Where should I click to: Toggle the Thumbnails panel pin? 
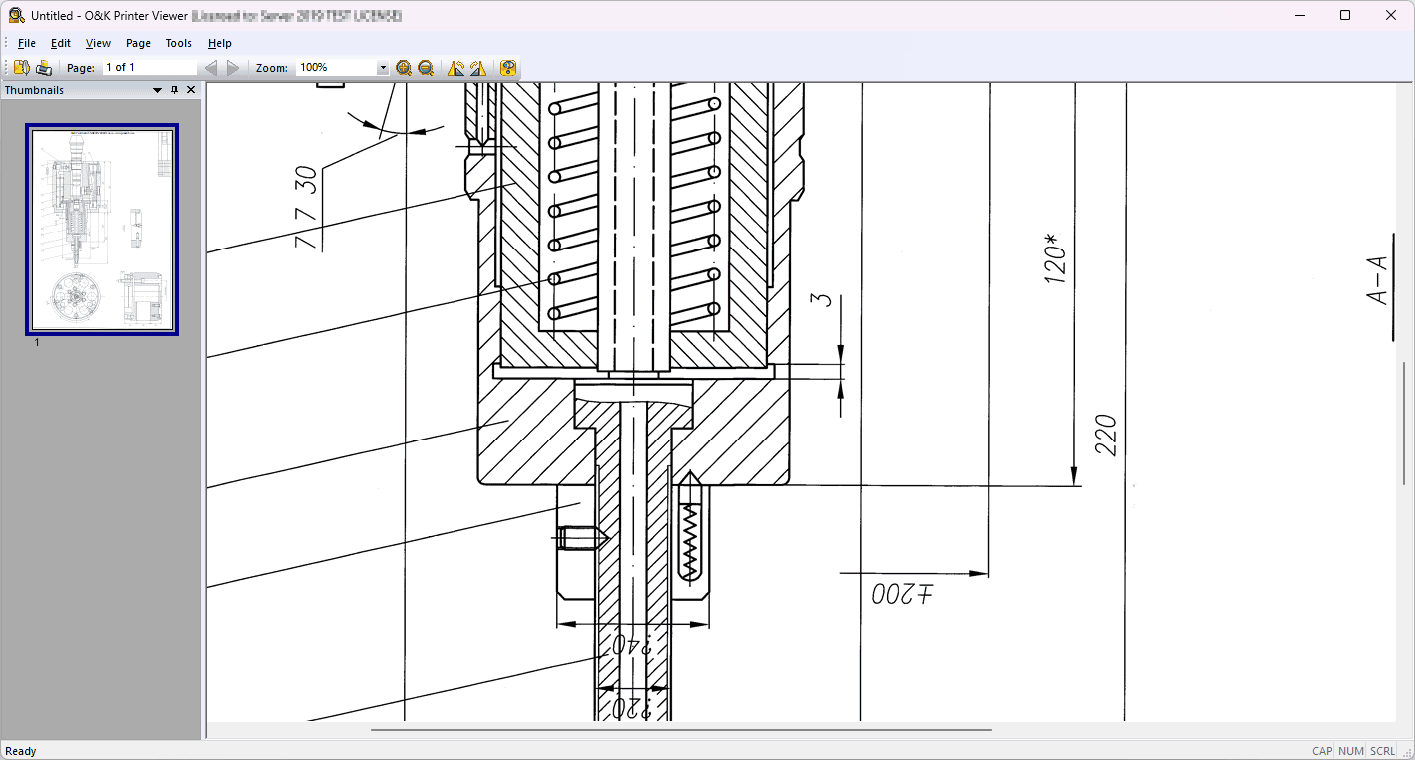(174, 90)
